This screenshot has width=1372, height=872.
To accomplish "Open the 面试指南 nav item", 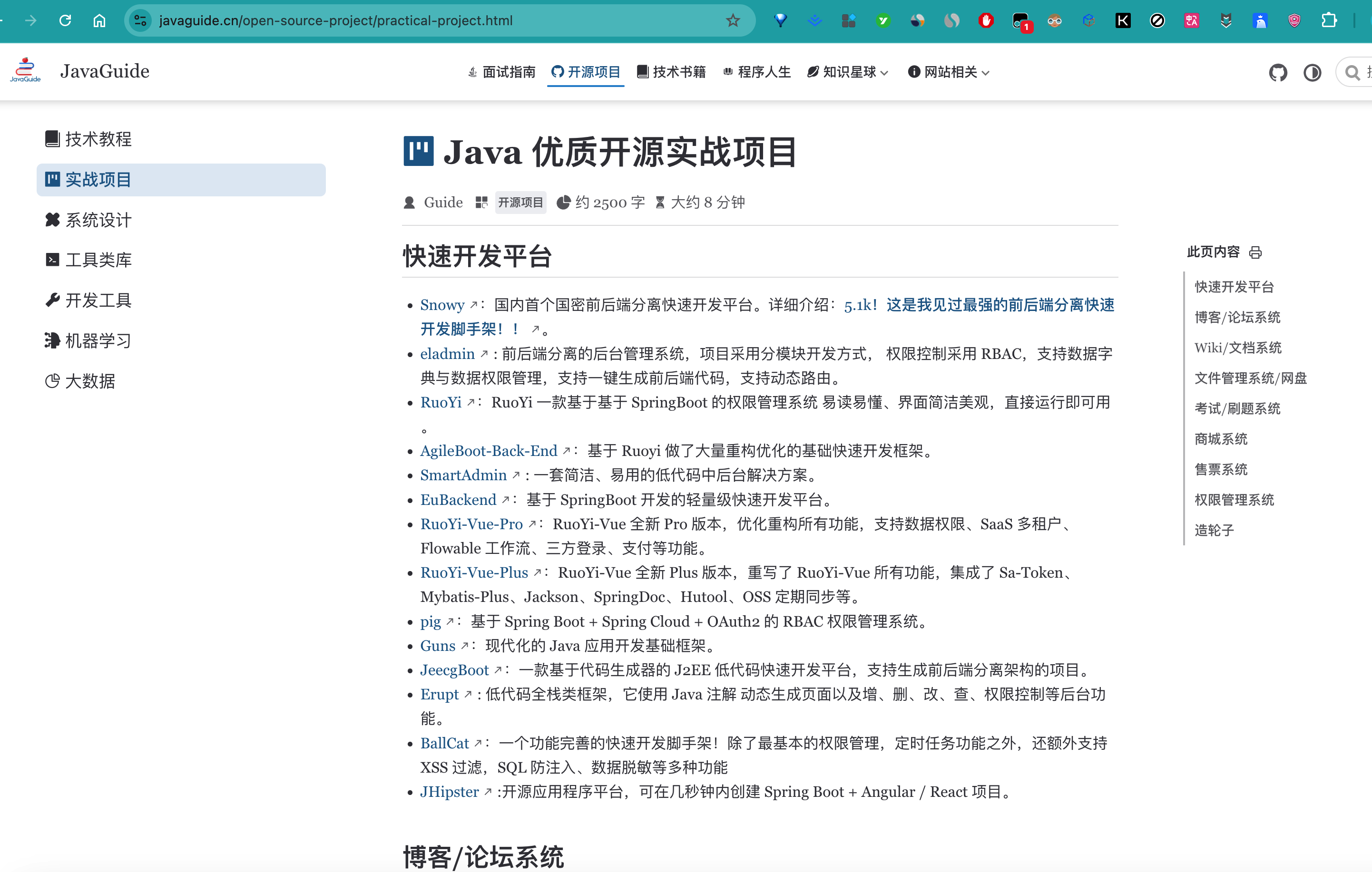I will pyautogui.click(x=501, y=72).
